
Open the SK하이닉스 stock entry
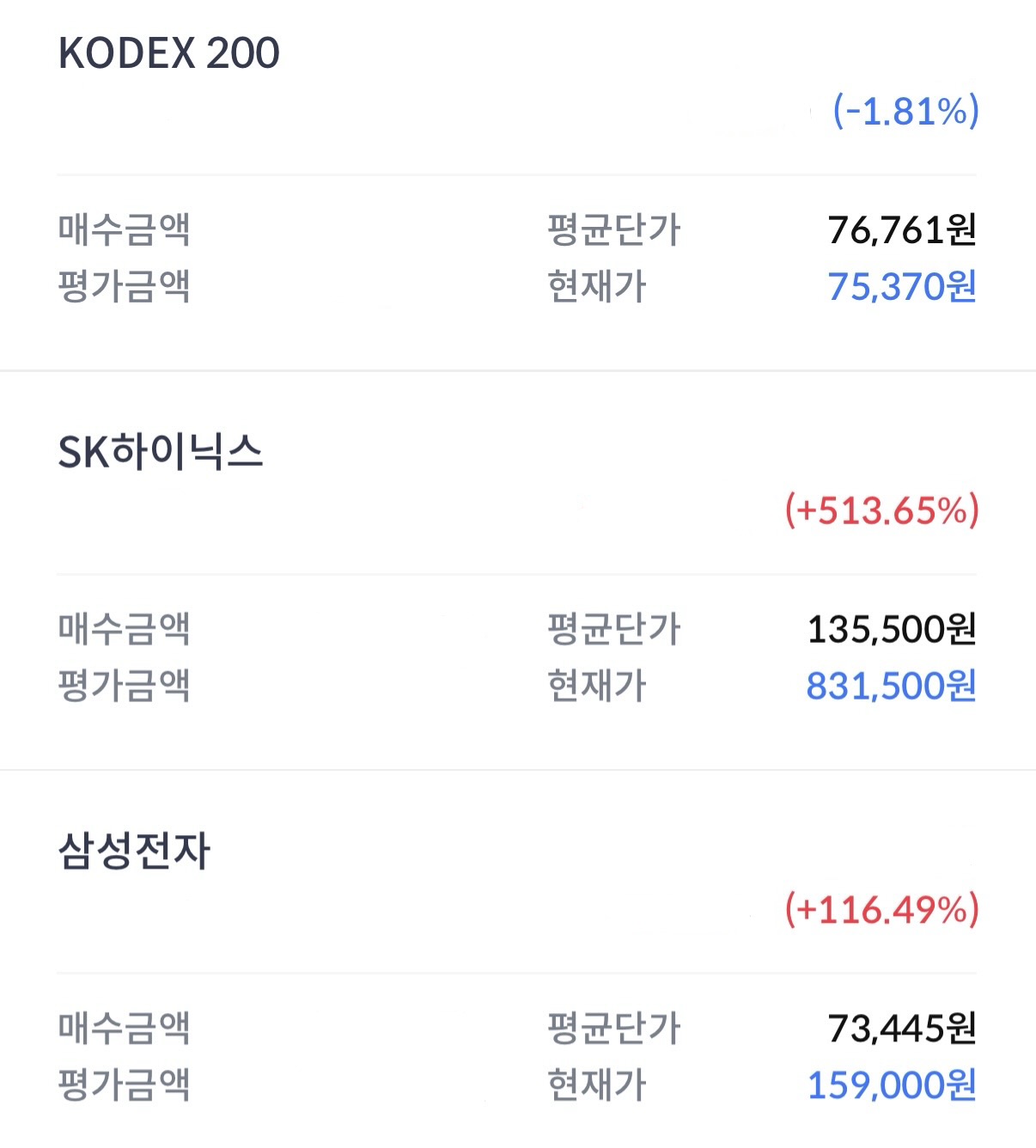click(161, 452)
